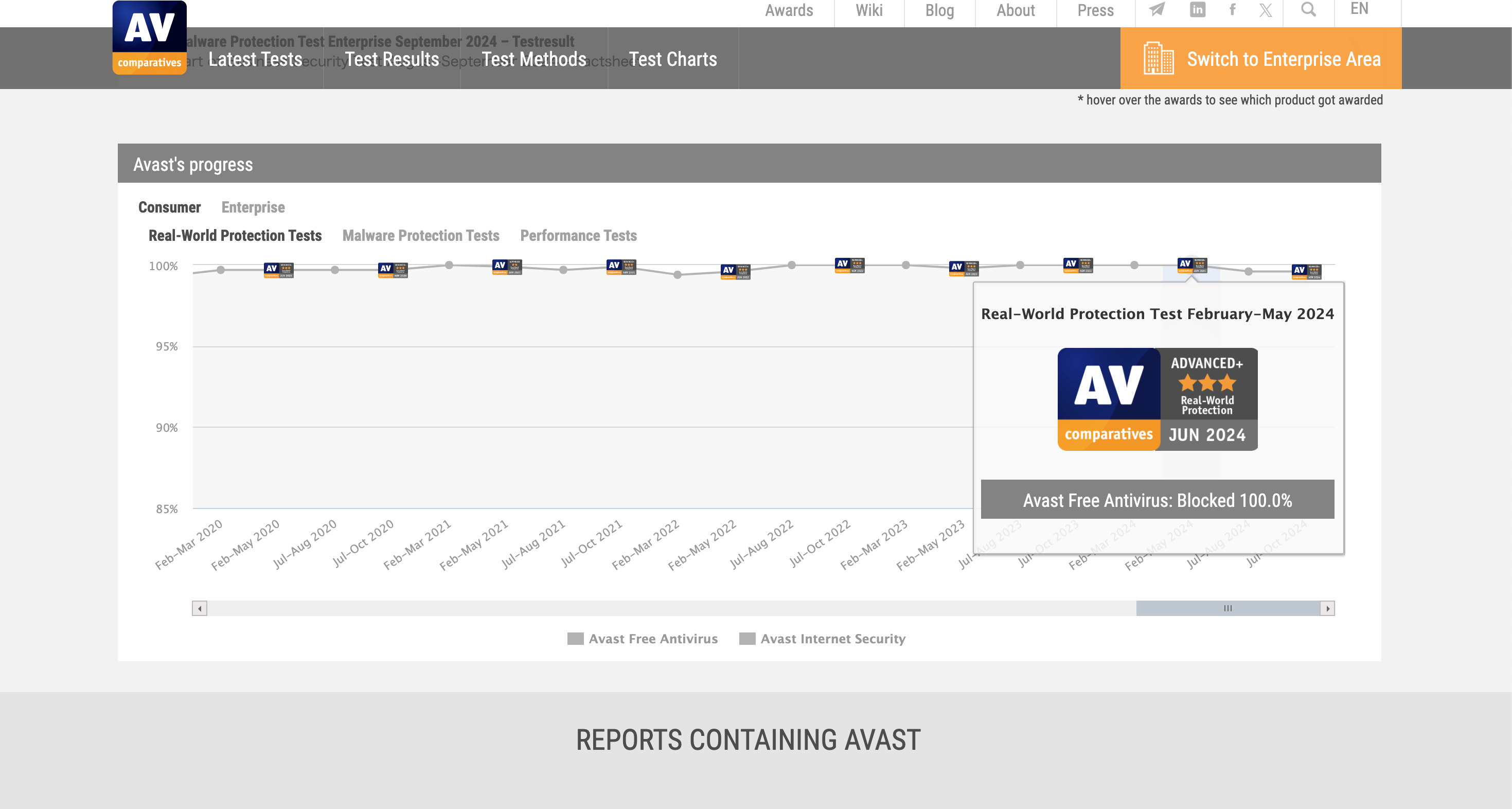
Task: Select the Consumer tab
Action: coord(170,207)
